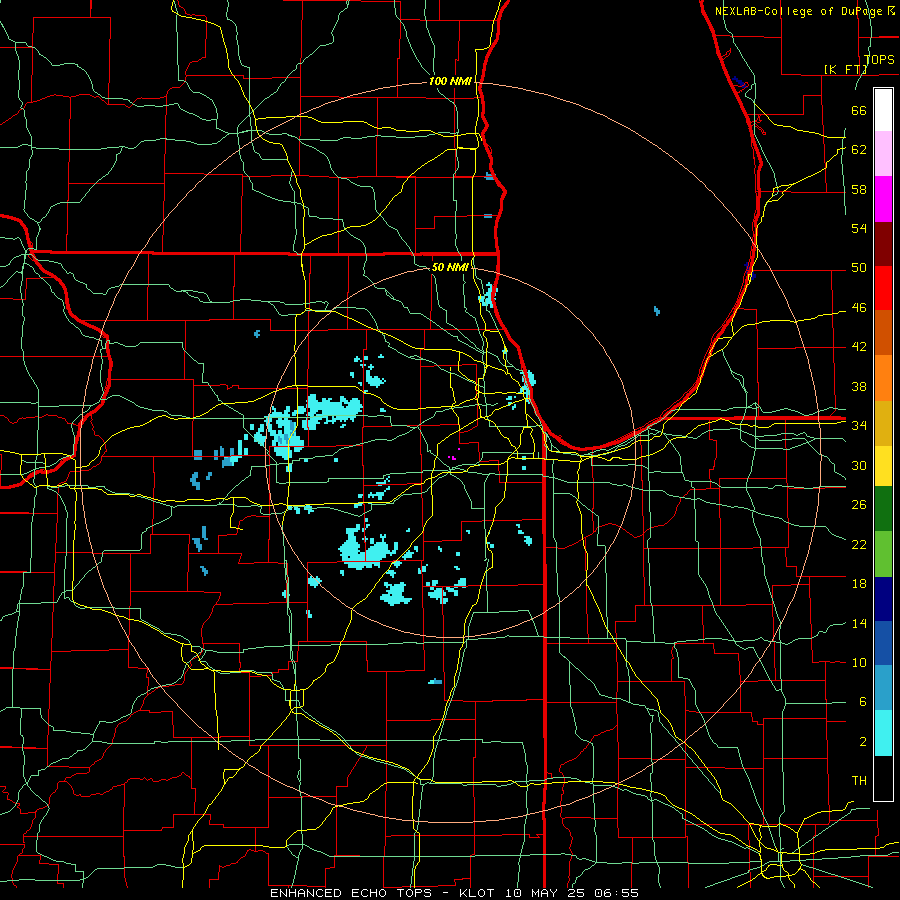
Task: Click the bright orange legend swatch
Action: [883, 378]
